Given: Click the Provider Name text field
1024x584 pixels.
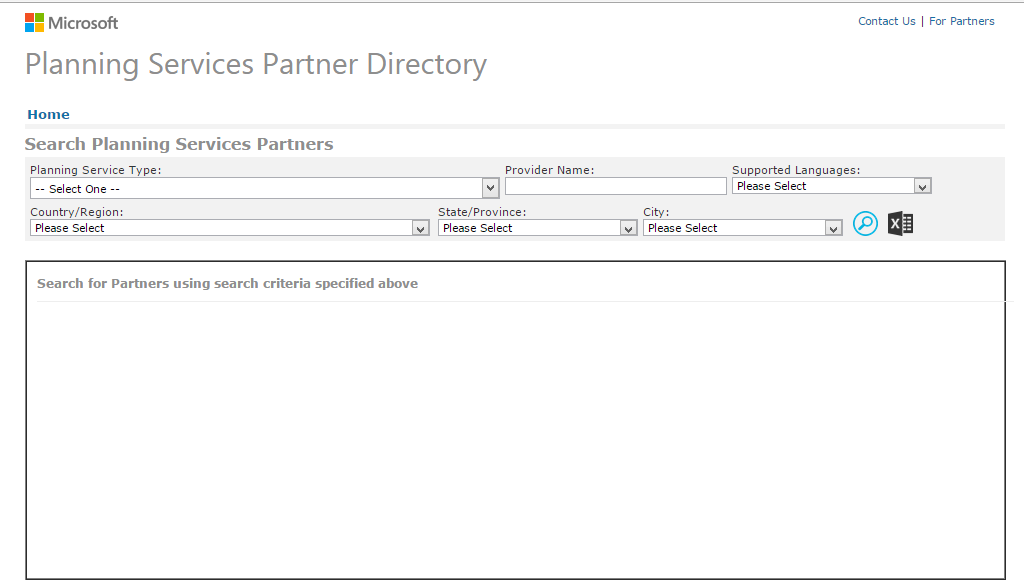Looking at the screenshot, I should point(615,186).
